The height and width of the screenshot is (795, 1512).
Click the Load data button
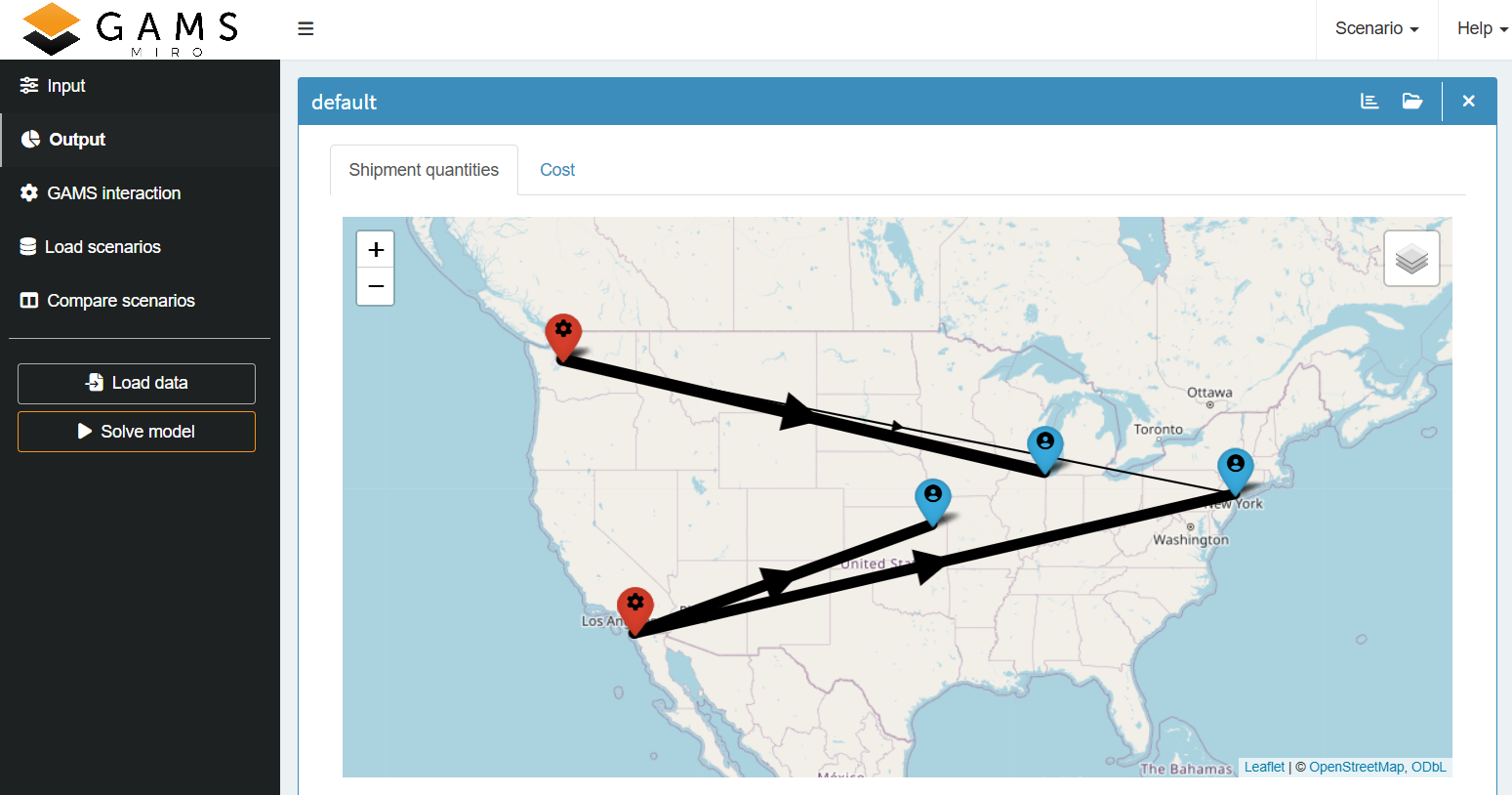136,383
